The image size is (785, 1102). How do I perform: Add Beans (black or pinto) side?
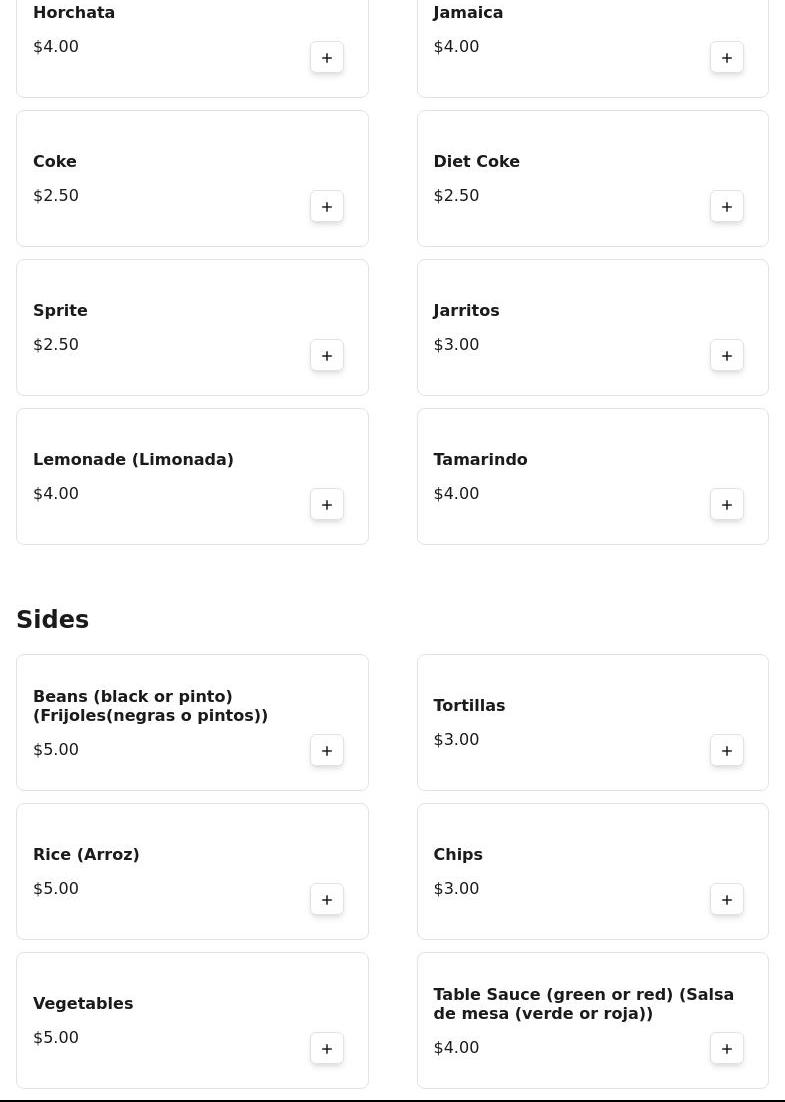[327, 751]
